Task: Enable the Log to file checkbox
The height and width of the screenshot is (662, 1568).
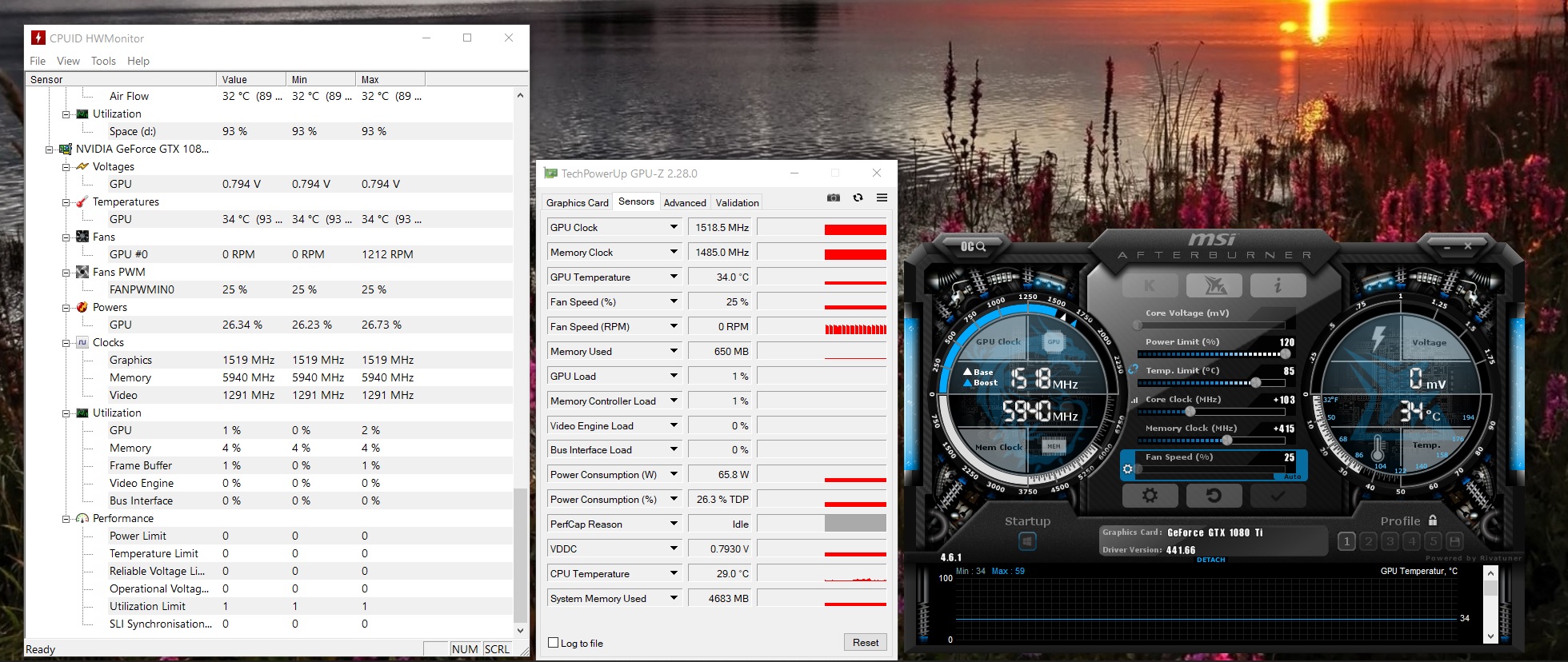Action: point(553,643)
